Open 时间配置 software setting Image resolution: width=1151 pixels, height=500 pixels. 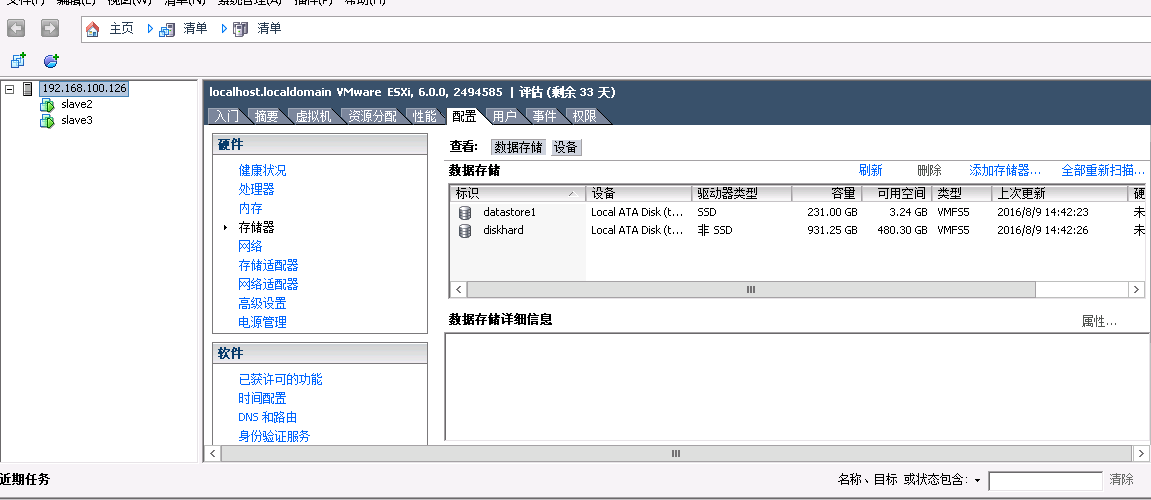click(x=262, y=399)
